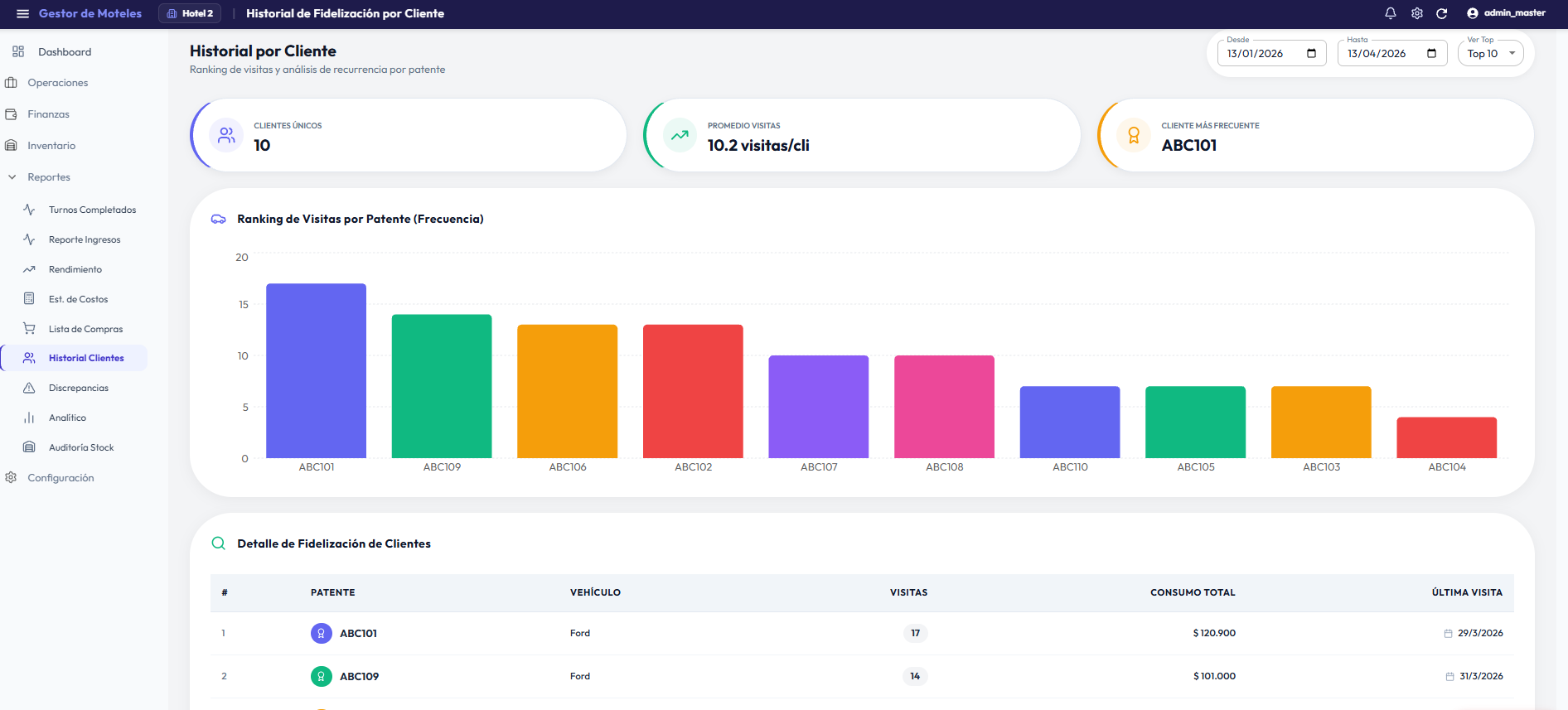1568x710 pixels.
Task: Click the ABC108 bar in chart
Action: tap(944, 407)
